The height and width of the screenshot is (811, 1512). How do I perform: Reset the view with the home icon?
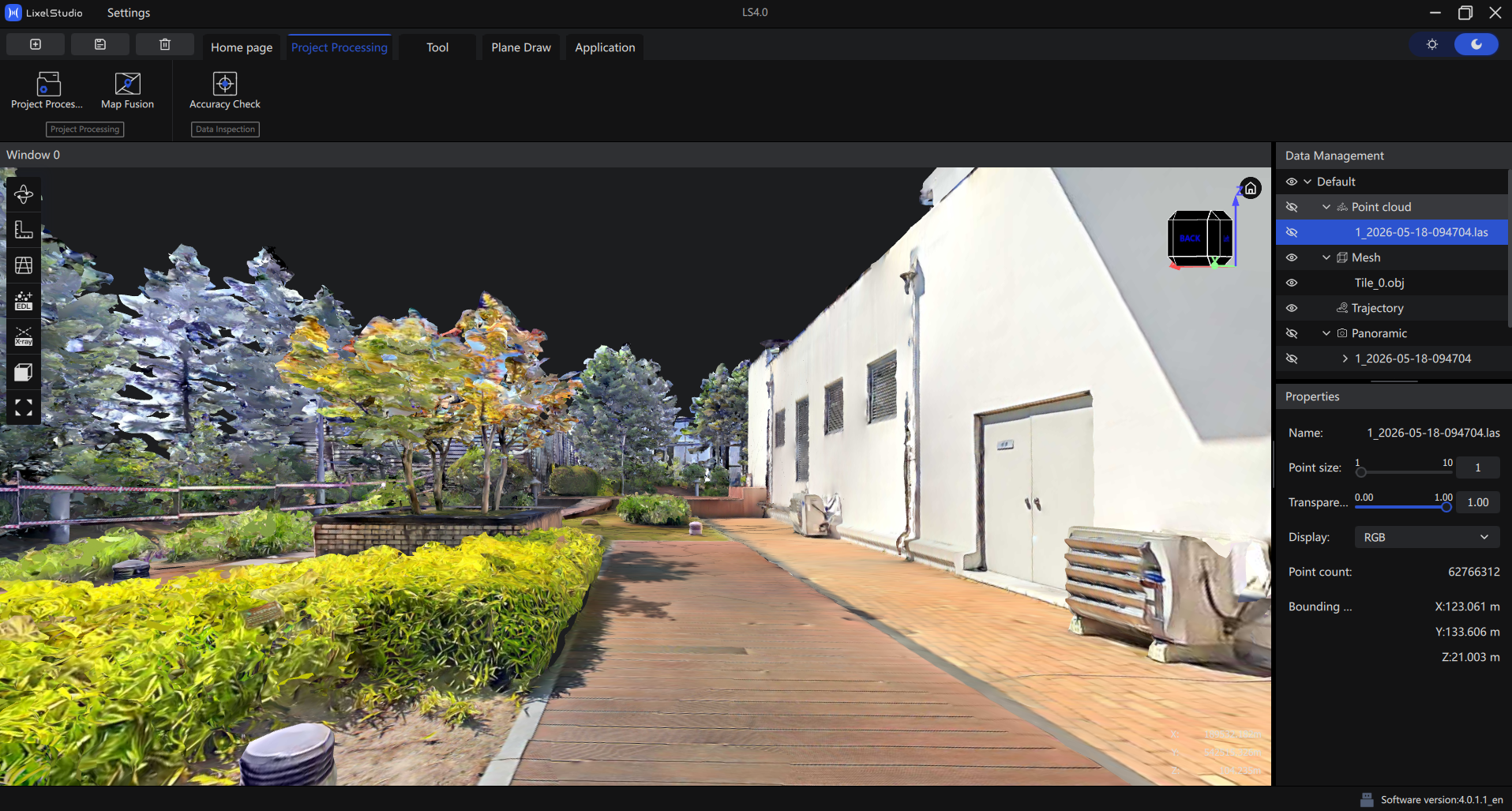[1250, 188]
